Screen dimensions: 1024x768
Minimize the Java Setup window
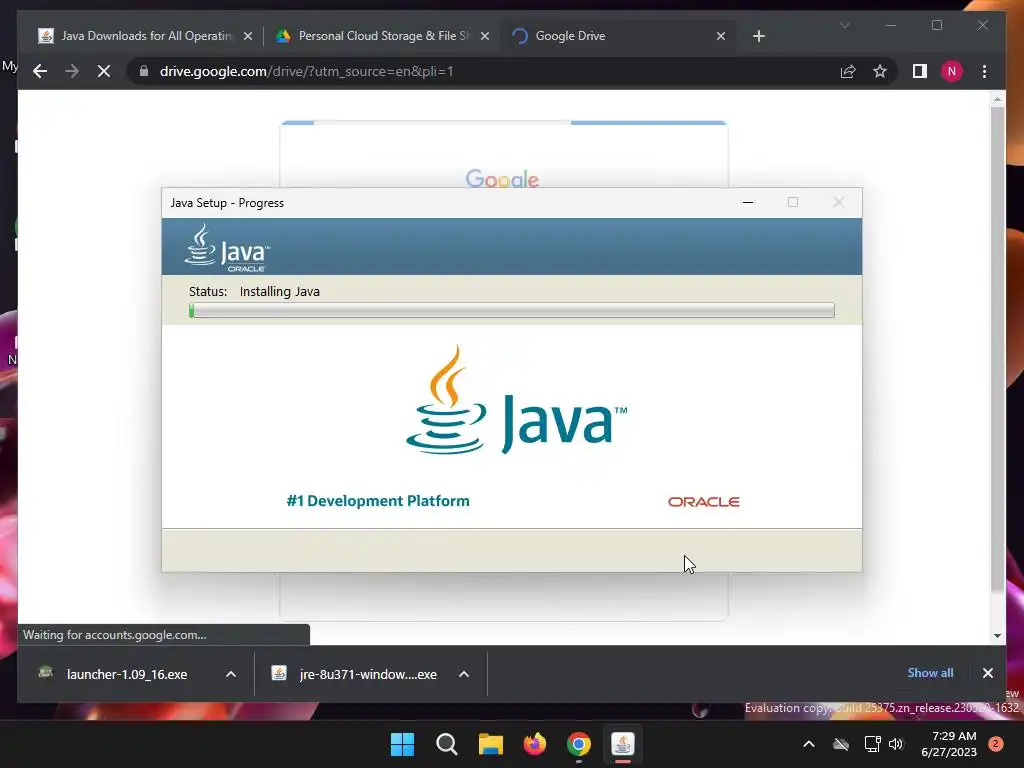coord(748,202)
